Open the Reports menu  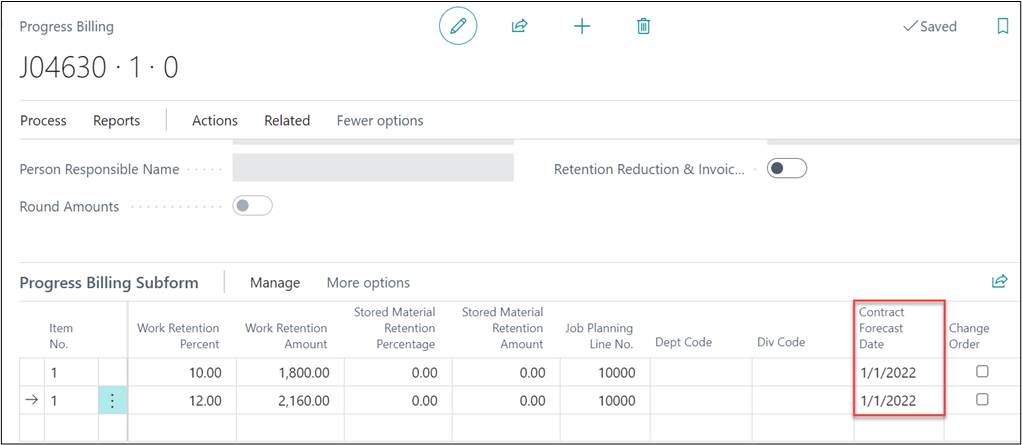(x=116, y=120)
